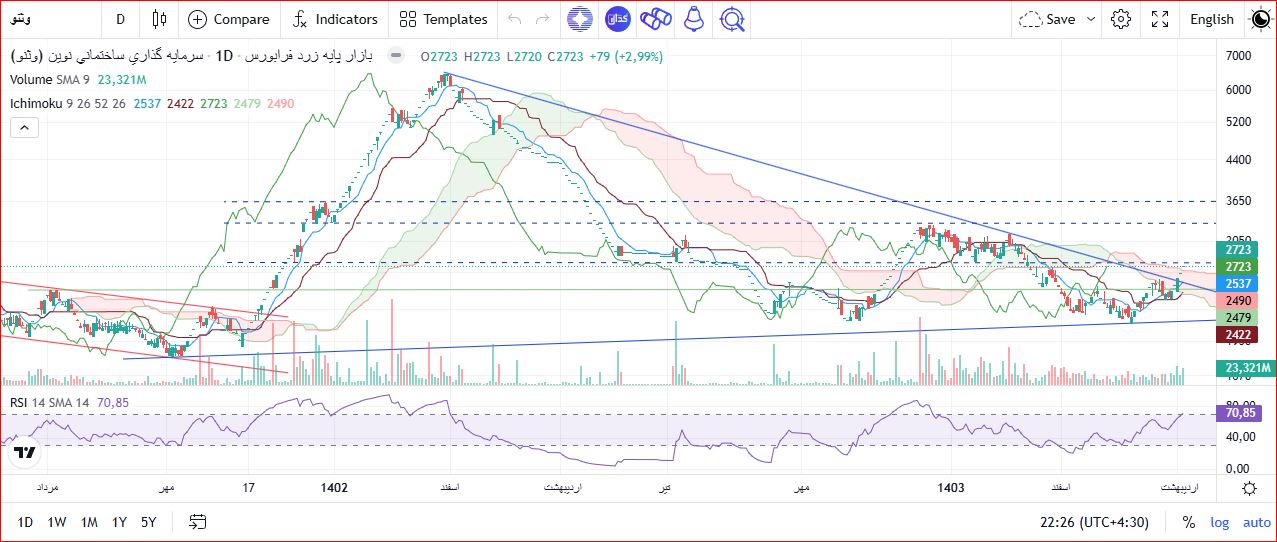The width and height of the screenshot is (1277, 542).
Task: Select the 1Y time range
Action: 119,522
